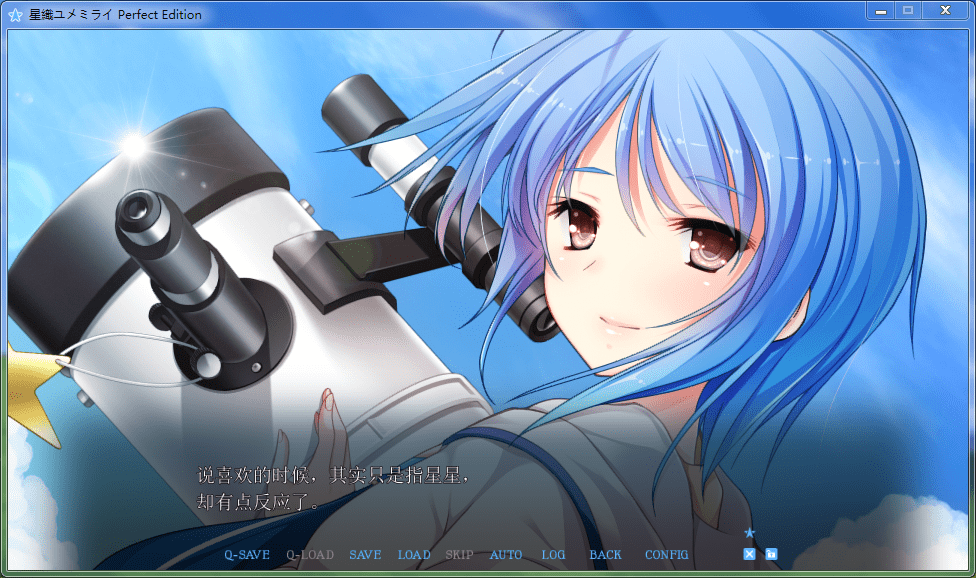Open the CONFIG settings screen
Viewport: 976px width, 578px height.
coord(666,555)
